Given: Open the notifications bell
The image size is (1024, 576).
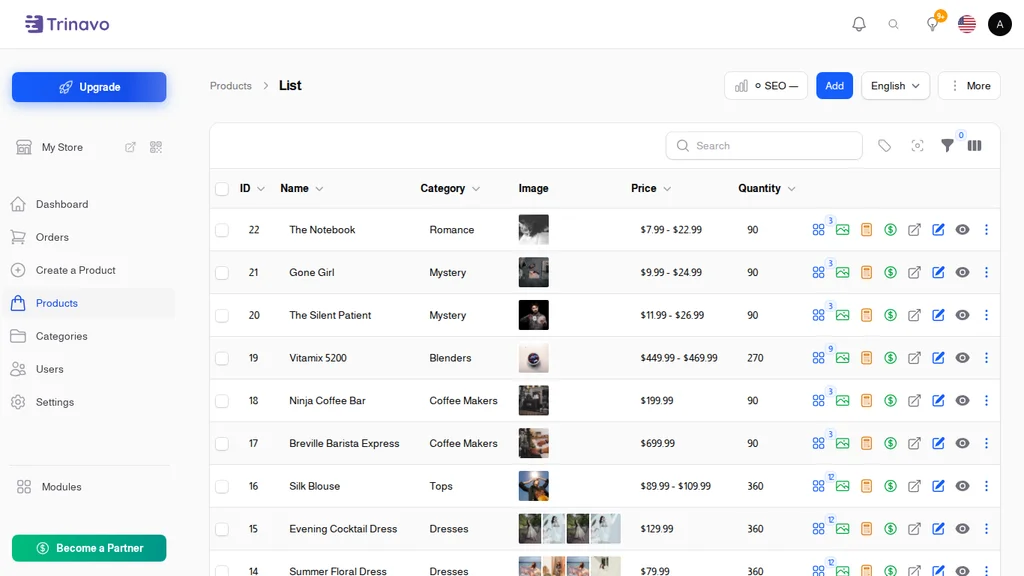Looking at the screenshot, I should pos(859,24).
